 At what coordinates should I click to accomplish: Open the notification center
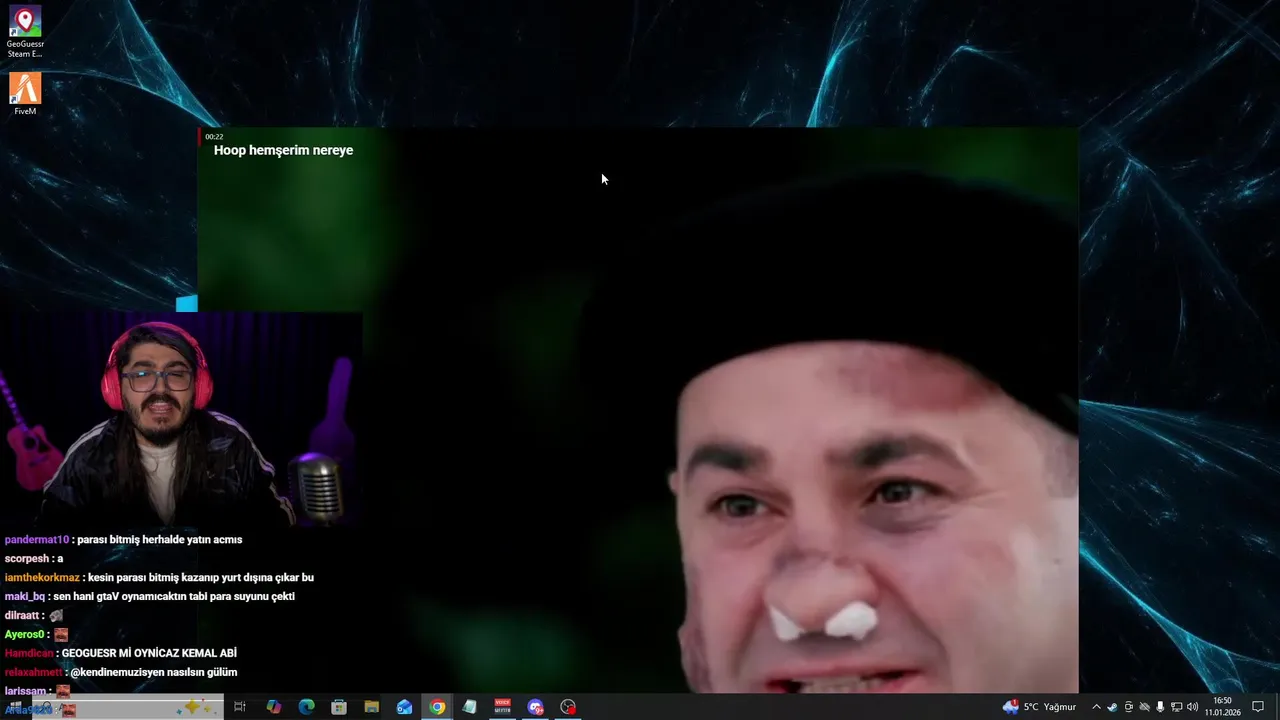1258,707
